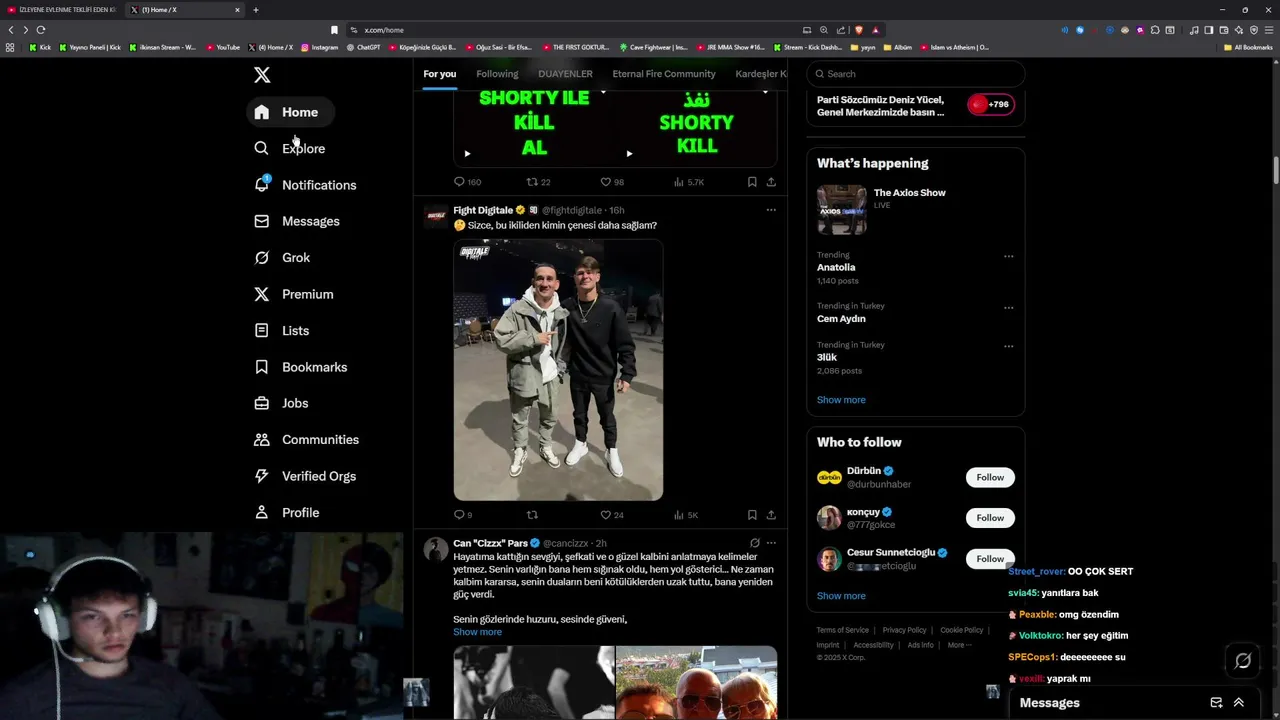Play the right SHORTY KILL video
1280x720 pixels.
pos(629,154)
